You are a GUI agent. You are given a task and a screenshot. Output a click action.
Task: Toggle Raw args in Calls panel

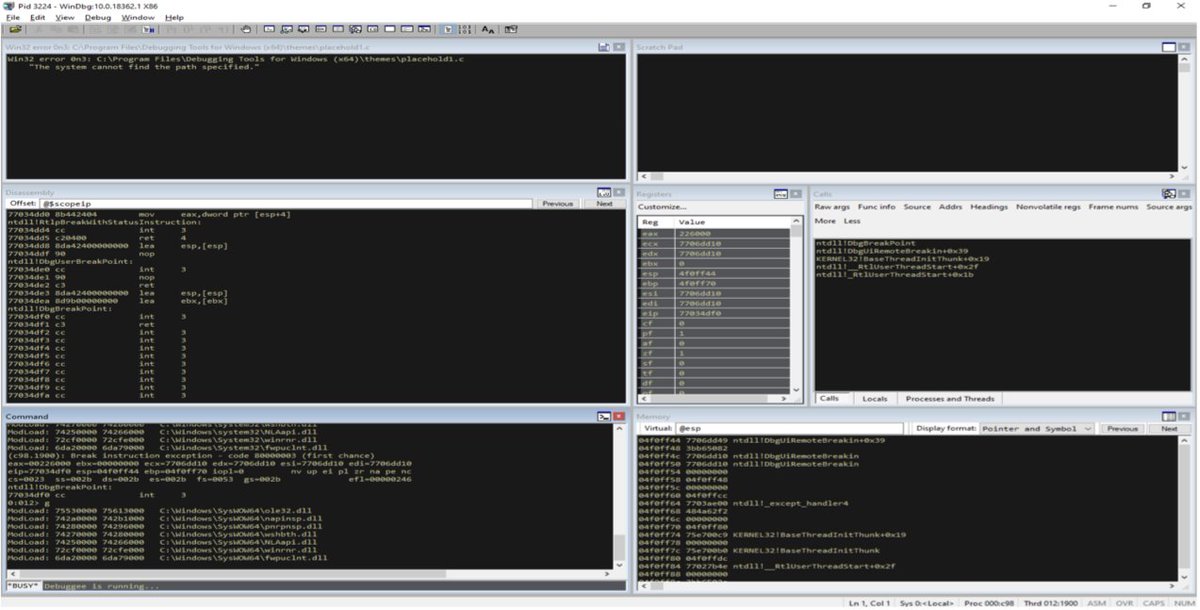point(832,207)
